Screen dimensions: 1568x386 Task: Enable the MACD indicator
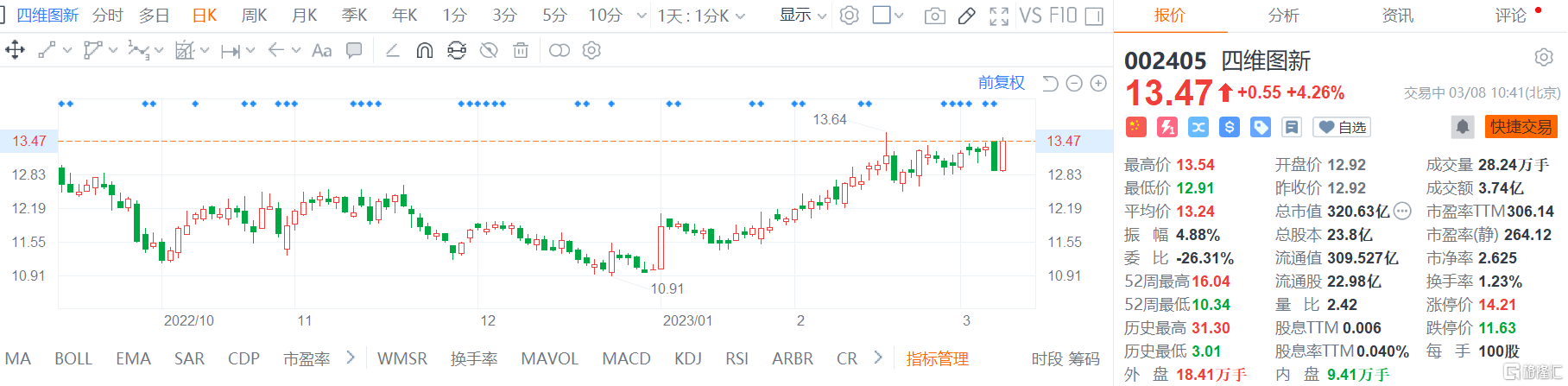626,358
